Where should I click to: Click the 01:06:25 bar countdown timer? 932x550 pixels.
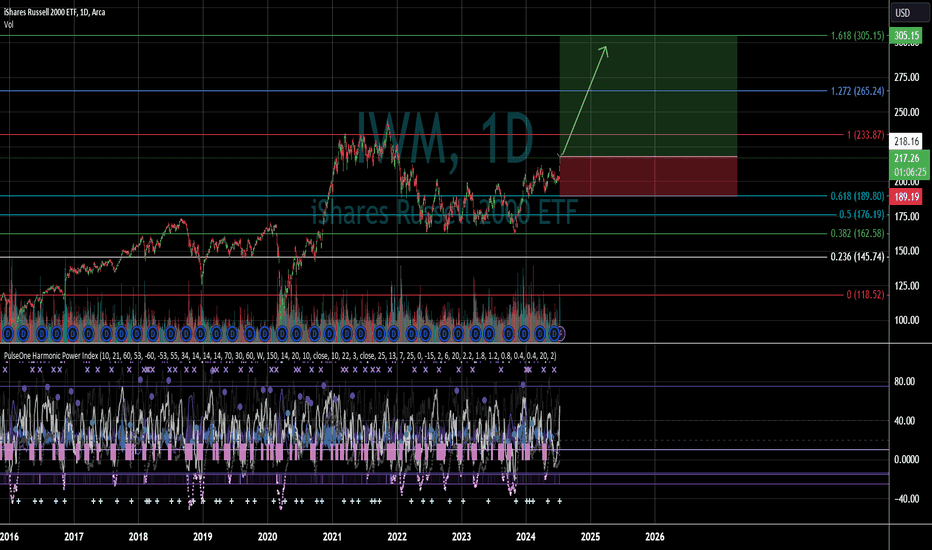[x=910, y=172]
